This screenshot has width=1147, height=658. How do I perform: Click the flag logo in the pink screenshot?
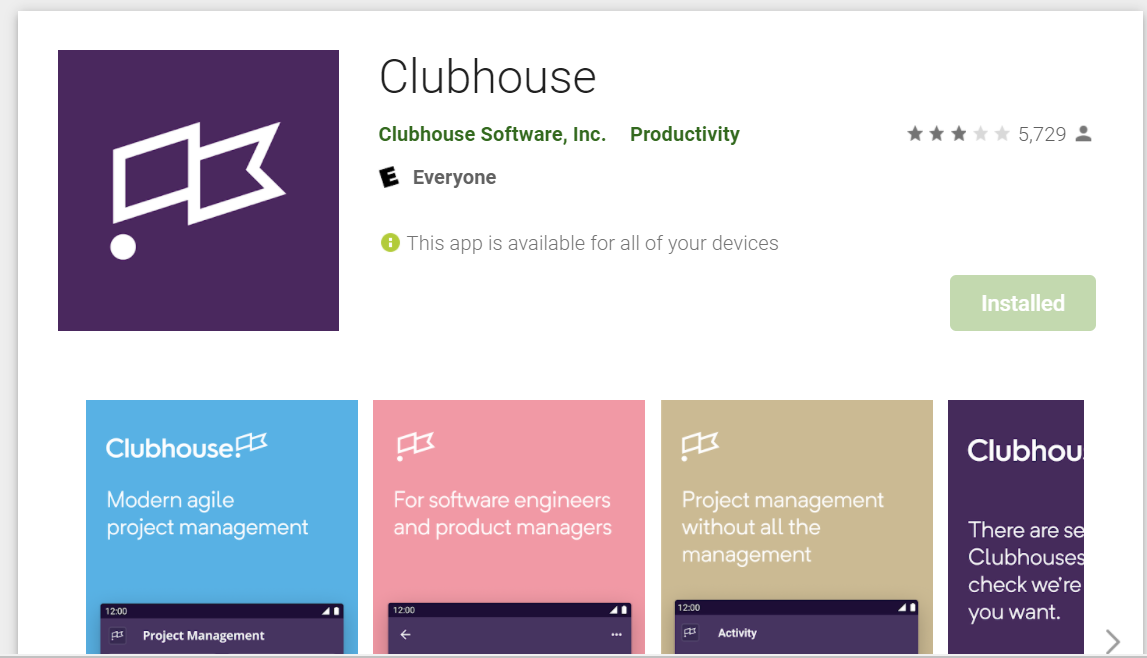[415, 445]
